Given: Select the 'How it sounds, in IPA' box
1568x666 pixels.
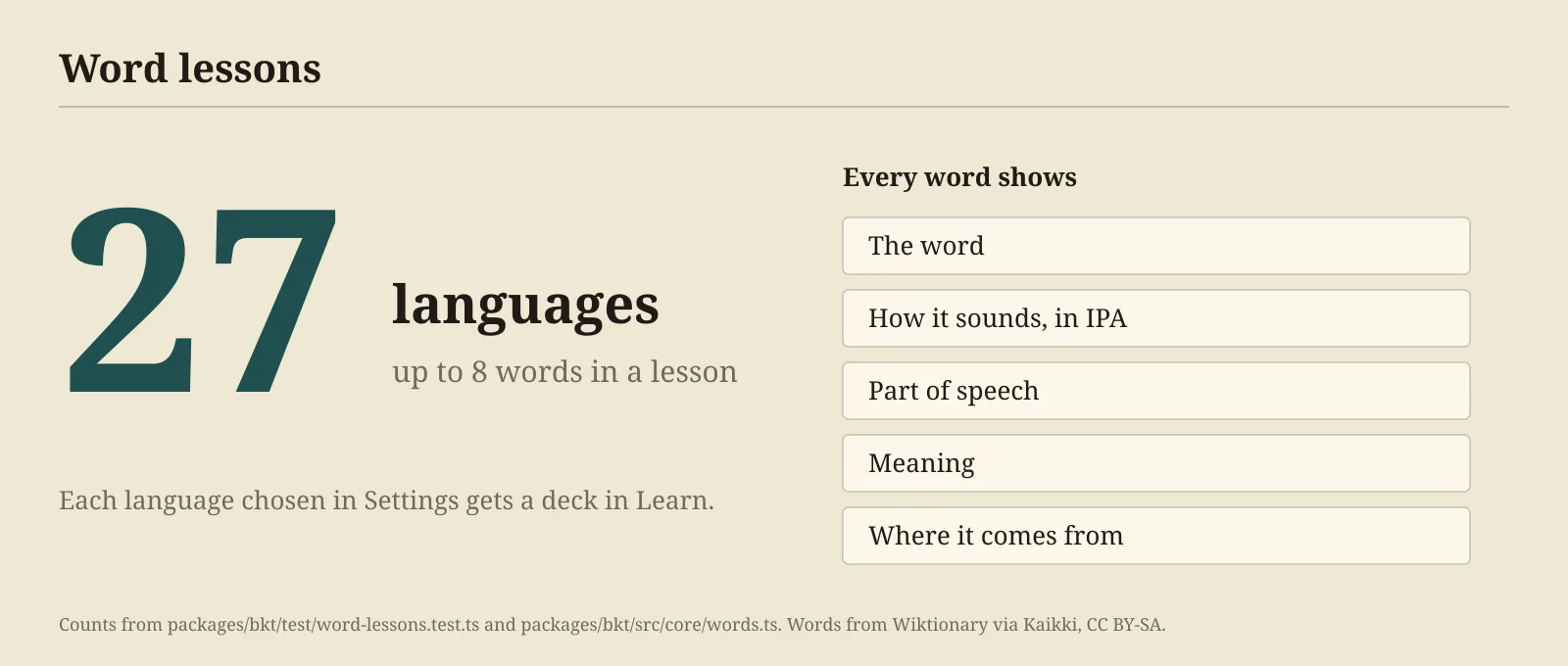Looking at the screenshot, I should (x=1156, y=318).
